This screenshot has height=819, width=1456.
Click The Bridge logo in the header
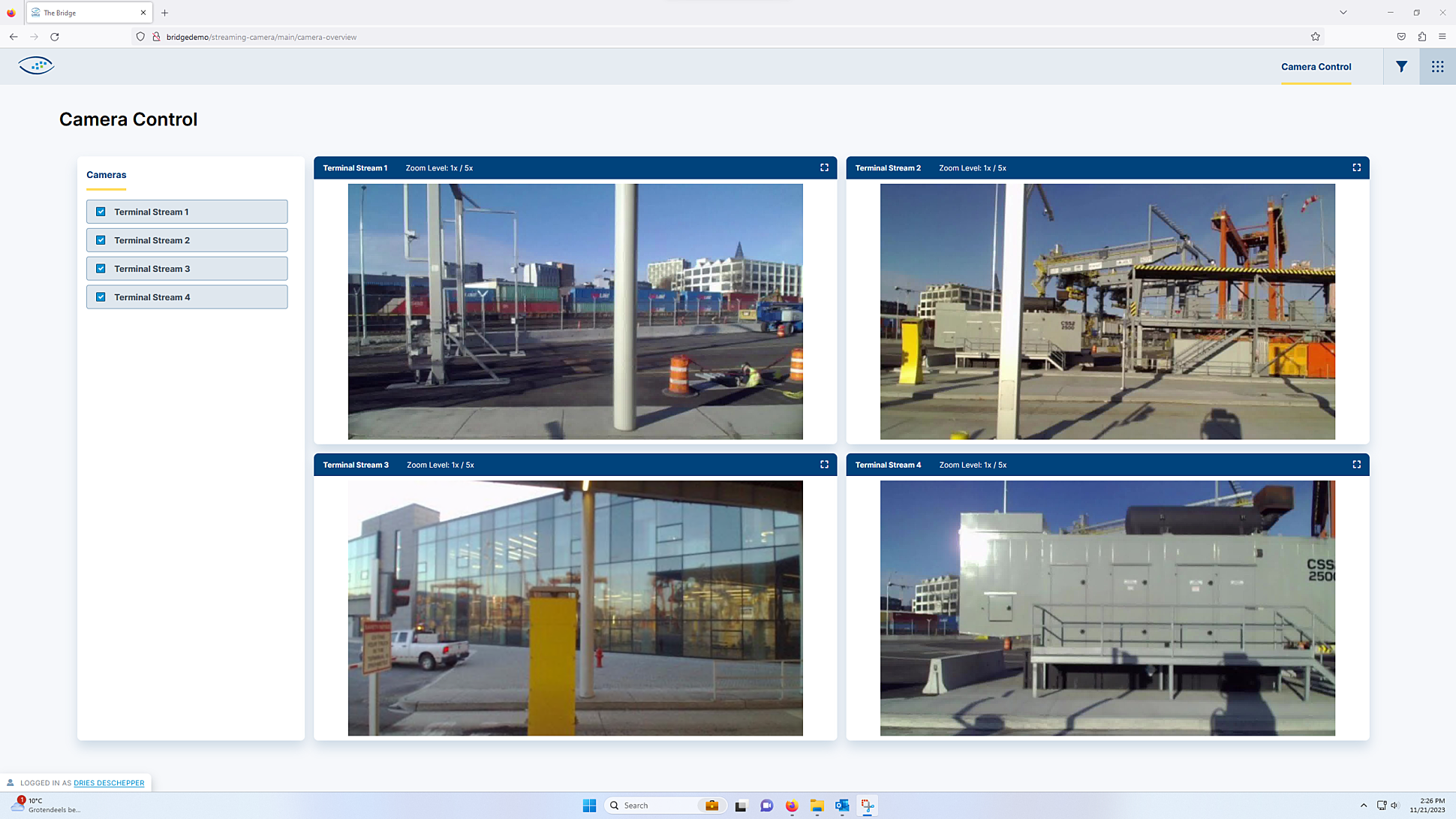[x=37, y=65]
